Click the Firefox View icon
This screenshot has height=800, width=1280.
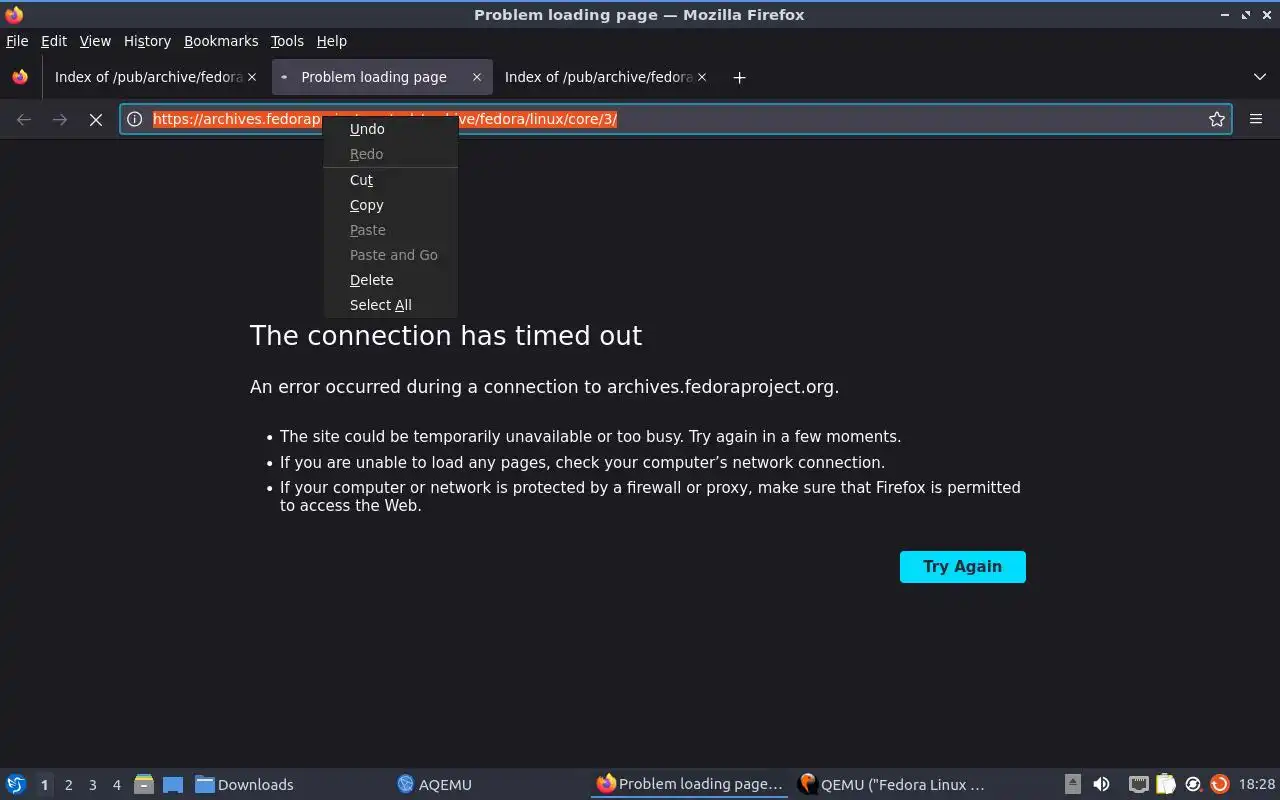[x=20, y=77]
